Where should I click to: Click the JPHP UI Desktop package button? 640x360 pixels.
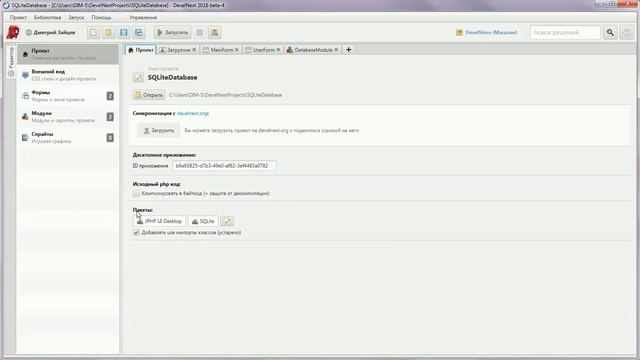tap(159, 221)
